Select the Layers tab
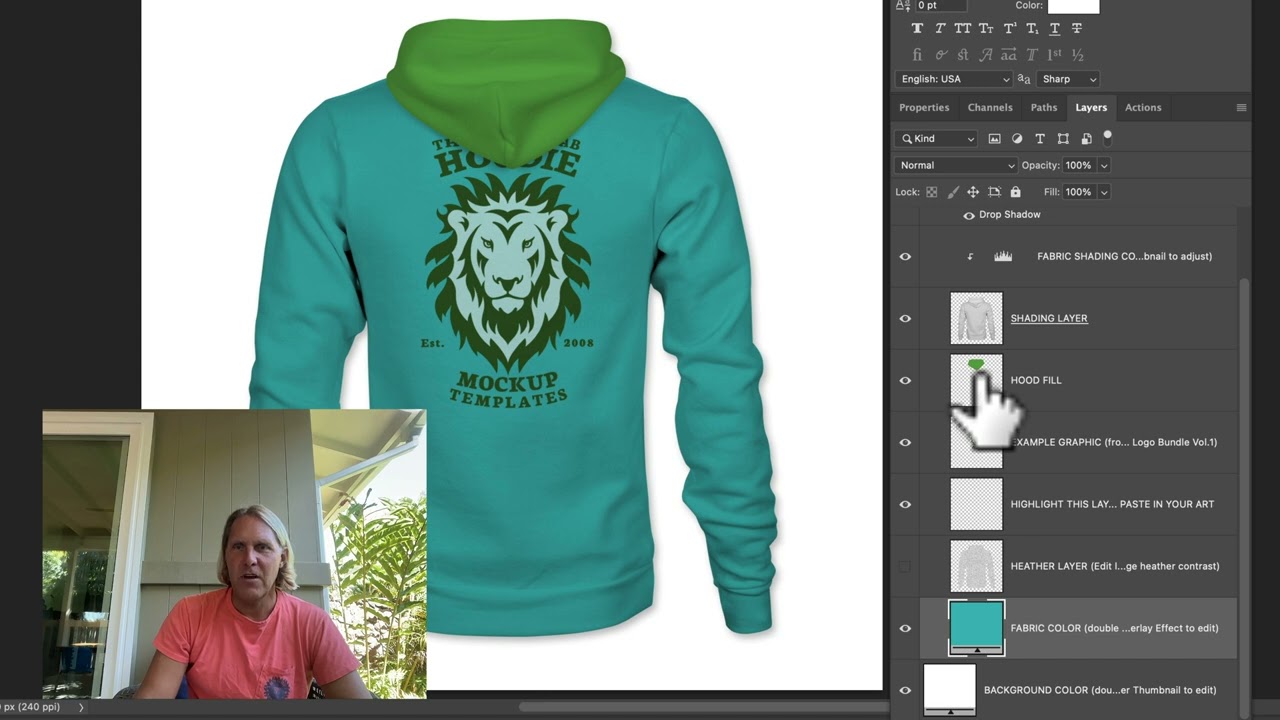This screenshot has height=720, width=1280. click(x=1091, y=108)
